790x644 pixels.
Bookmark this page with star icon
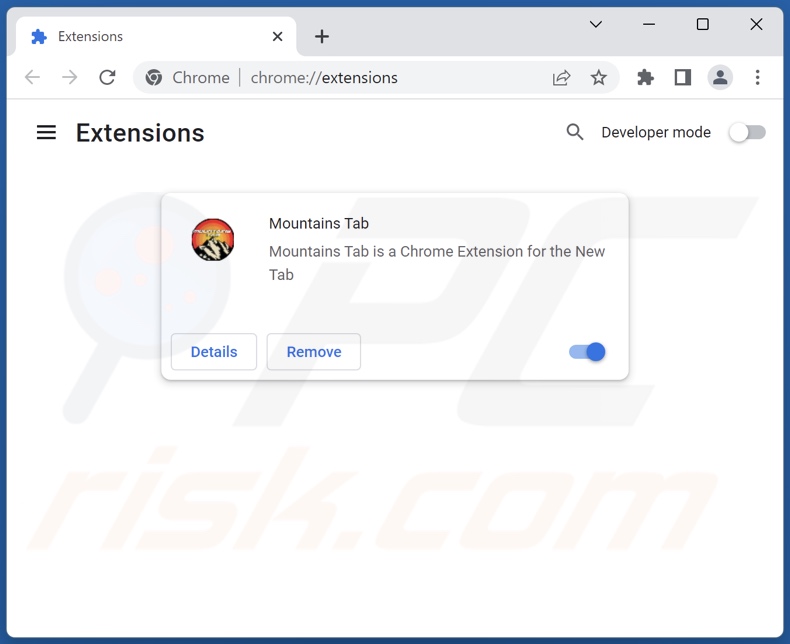click(x=599, y=78)
